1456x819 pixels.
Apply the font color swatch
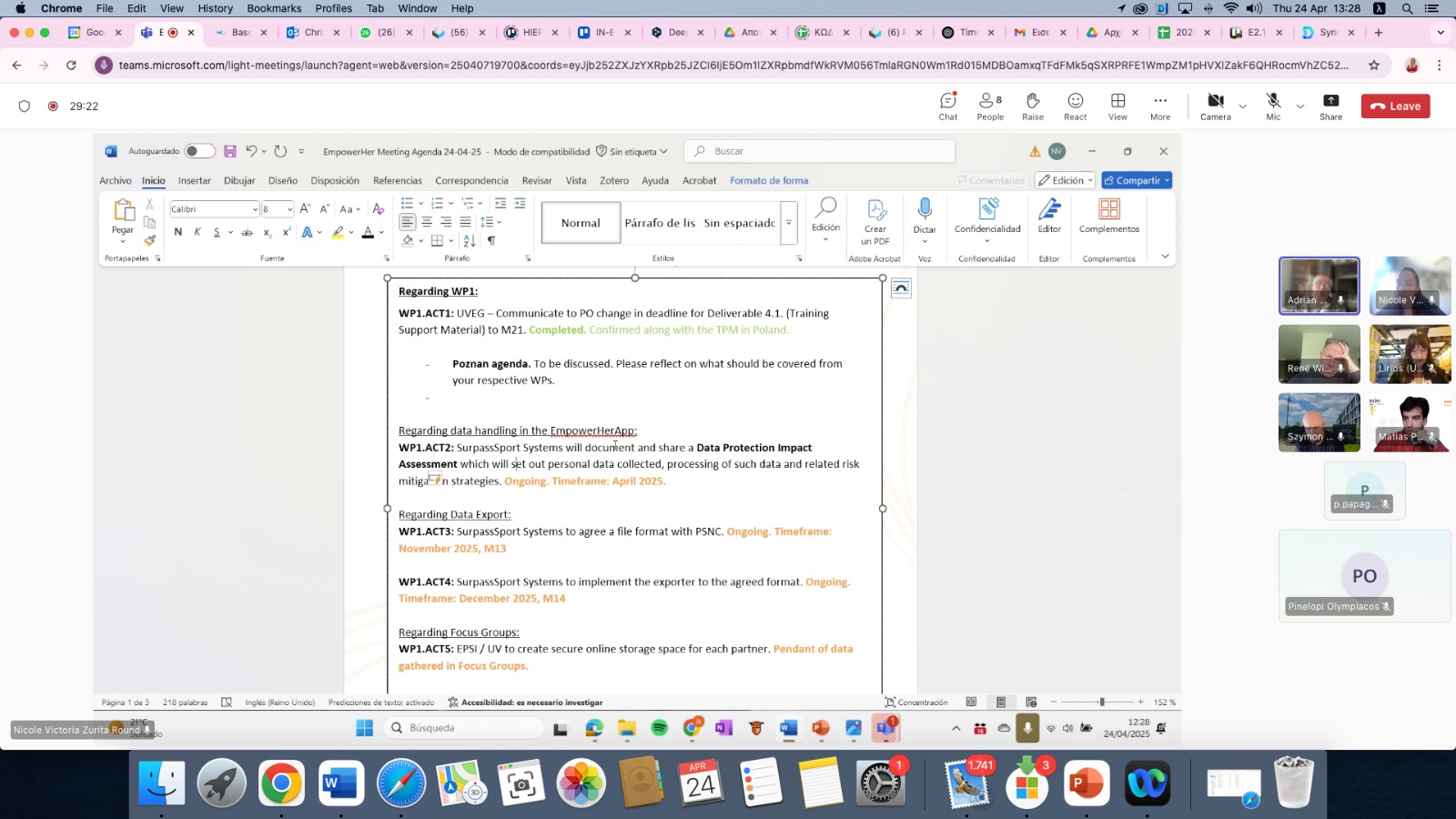point(368,232)
